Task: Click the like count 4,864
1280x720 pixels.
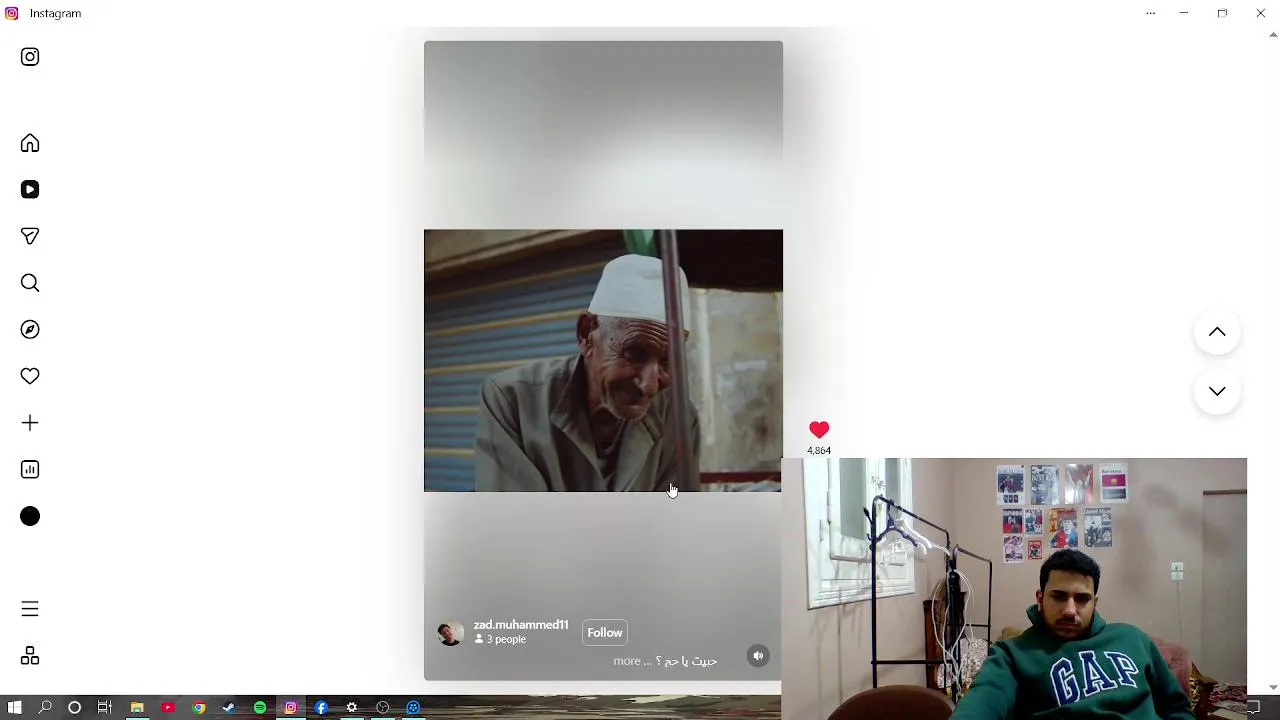Action: tap(819, 451)
